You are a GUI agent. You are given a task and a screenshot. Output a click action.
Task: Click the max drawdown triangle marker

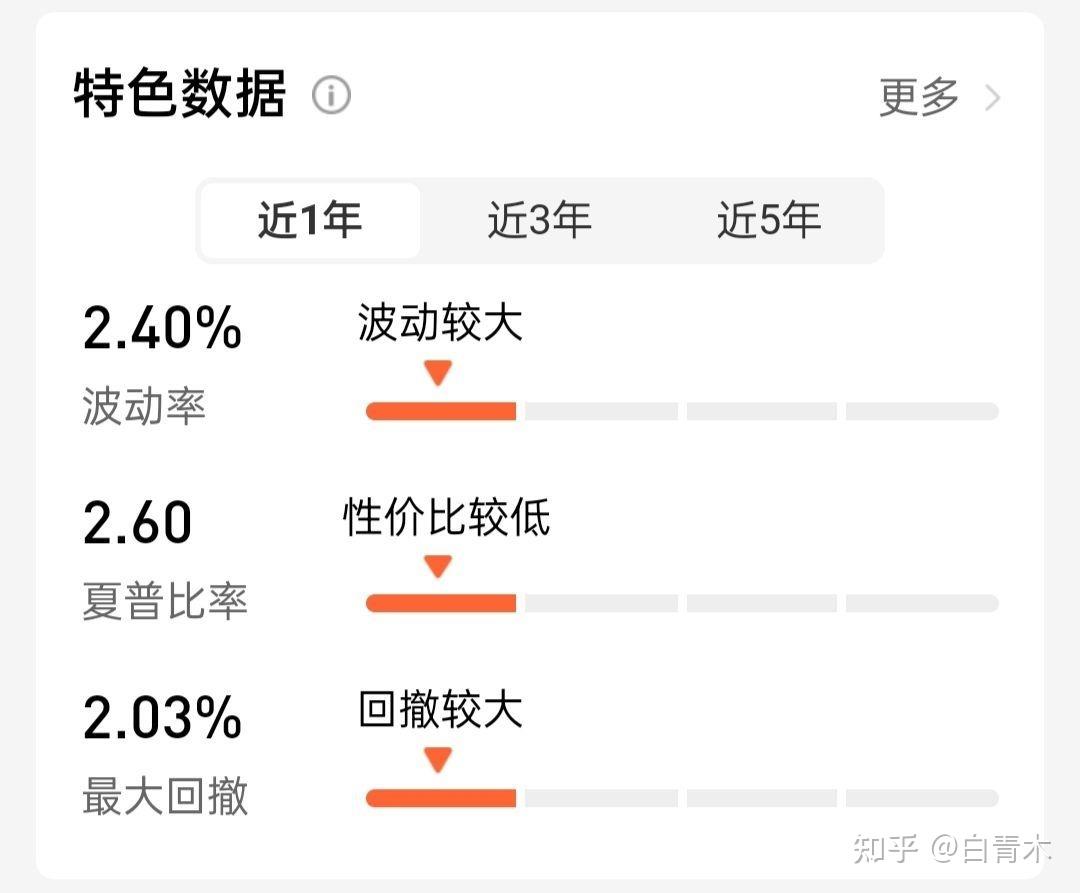tap(437, 761)
